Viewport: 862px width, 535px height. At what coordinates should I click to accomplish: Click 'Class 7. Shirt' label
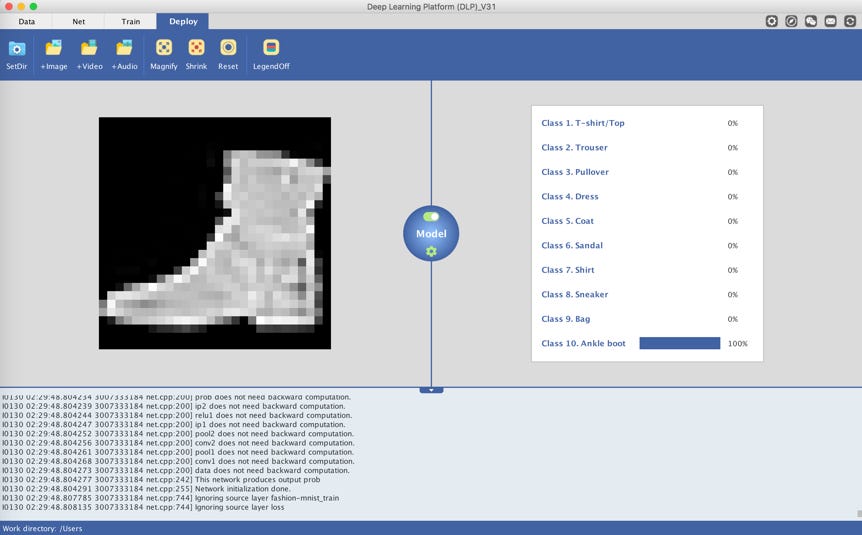[x=568, y=270]
